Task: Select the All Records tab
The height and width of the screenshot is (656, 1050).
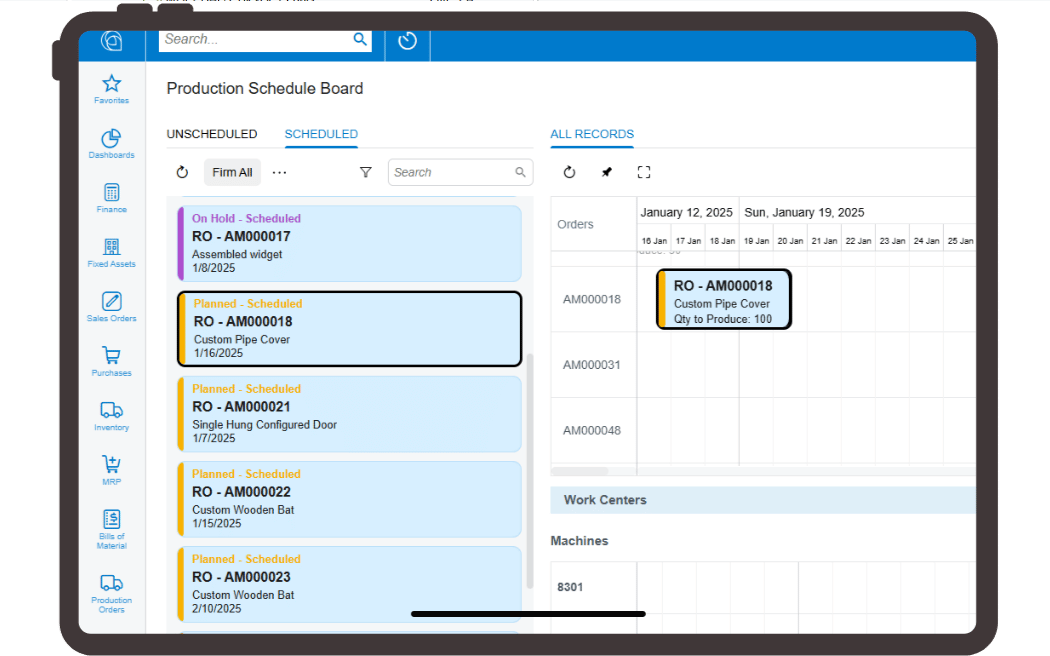Action: click(x=592, y=134)
